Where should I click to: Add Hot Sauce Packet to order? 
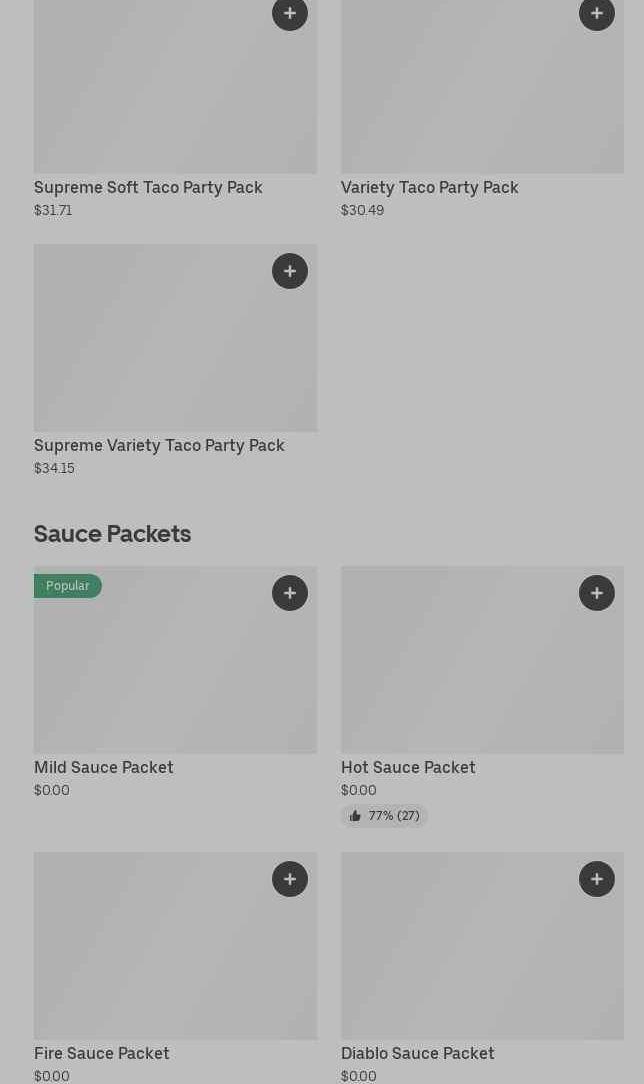pyautogui.click(x=597, y=593)
